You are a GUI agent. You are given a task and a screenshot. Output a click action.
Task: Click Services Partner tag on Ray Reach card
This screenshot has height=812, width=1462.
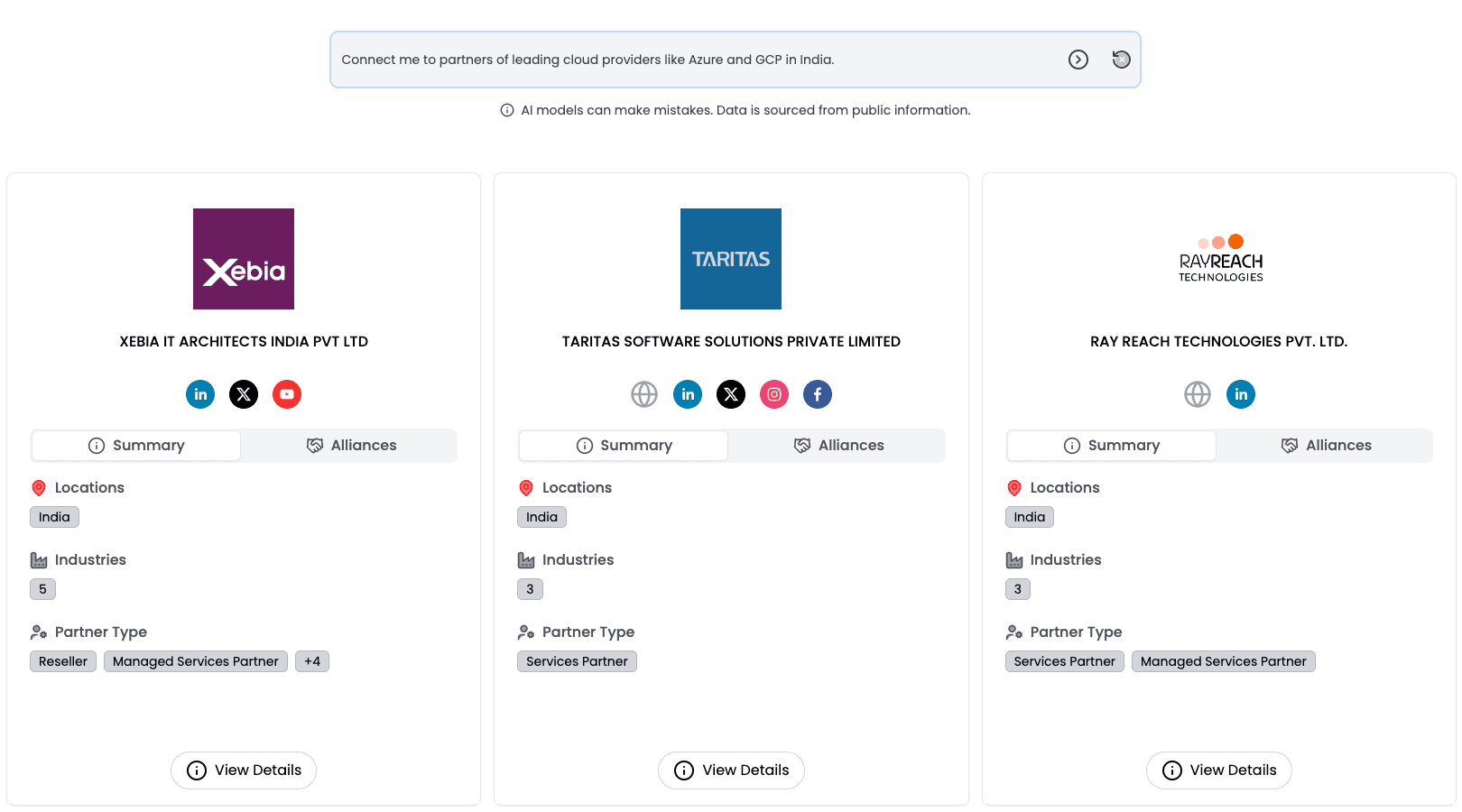[x=1065, y=661]
